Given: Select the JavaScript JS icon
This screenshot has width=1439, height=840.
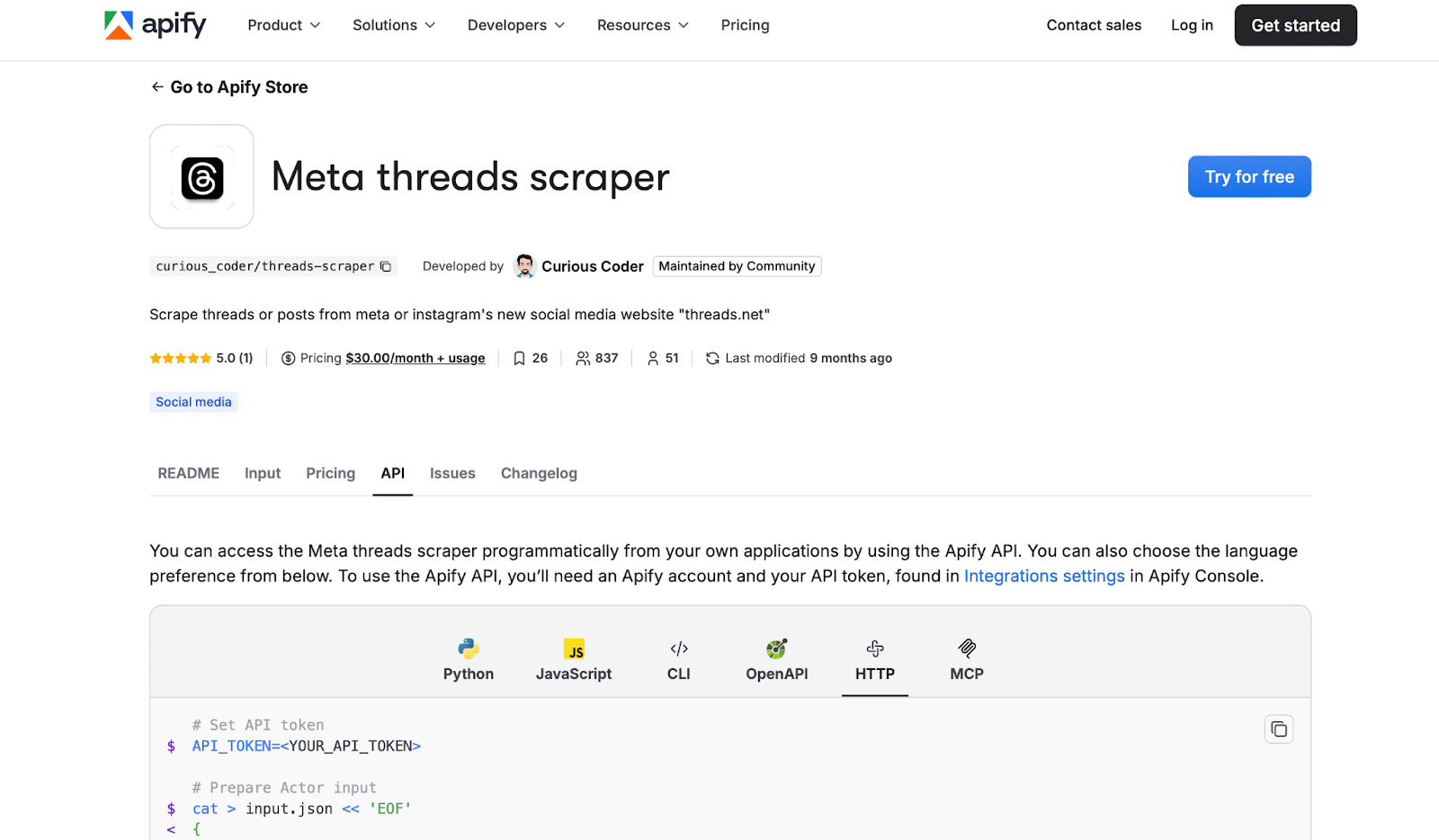Looking at the screenshot, I should point(574,648).
